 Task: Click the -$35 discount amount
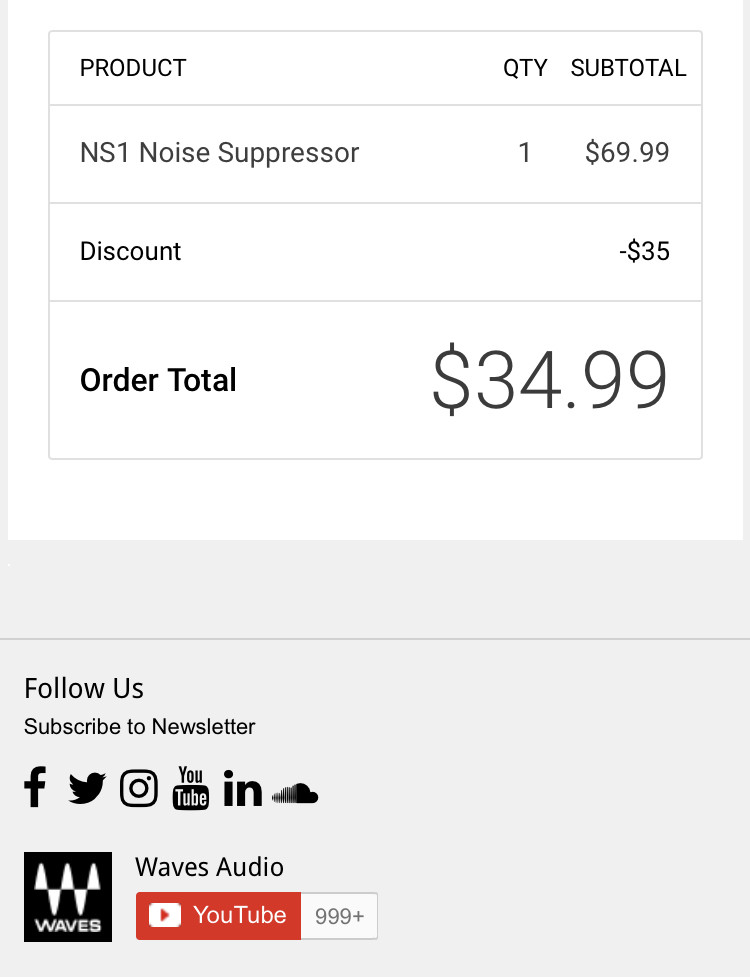tap(644, 251)
